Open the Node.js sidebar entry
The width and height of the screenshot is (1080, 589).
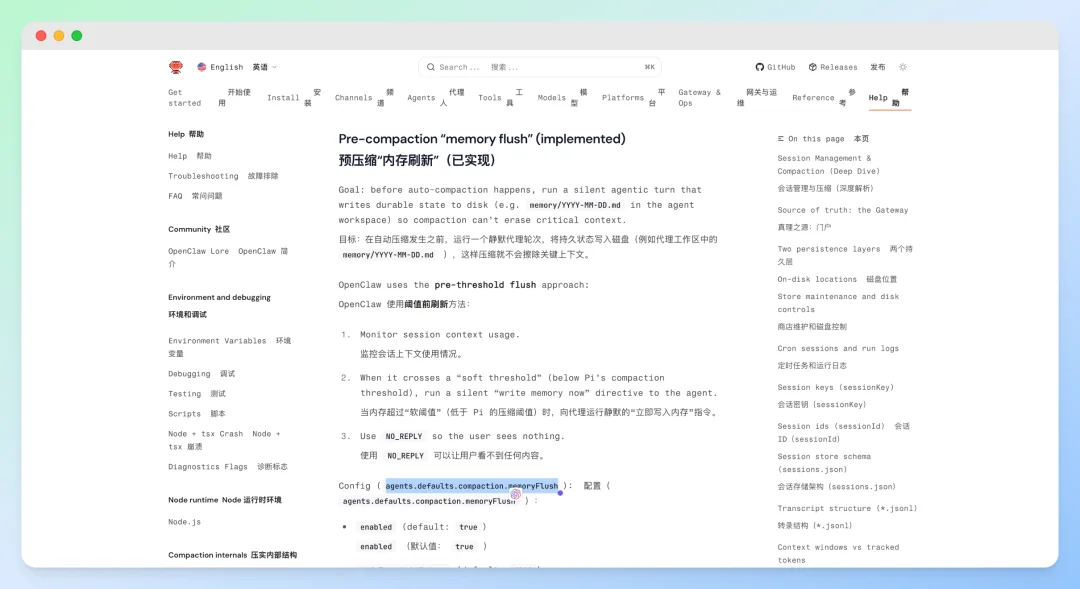pyautogui.click(x=184, y=522)
